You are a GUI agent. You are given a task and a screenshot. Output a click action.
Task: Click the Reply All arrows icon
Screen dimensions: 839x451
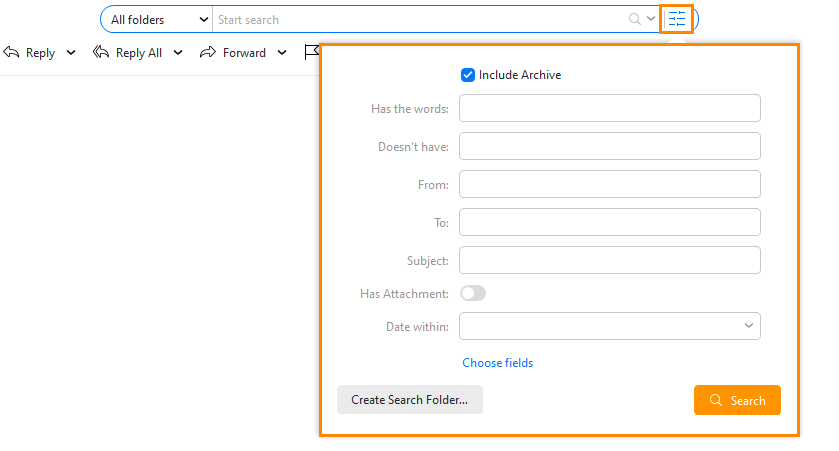[x=101, y=53]
